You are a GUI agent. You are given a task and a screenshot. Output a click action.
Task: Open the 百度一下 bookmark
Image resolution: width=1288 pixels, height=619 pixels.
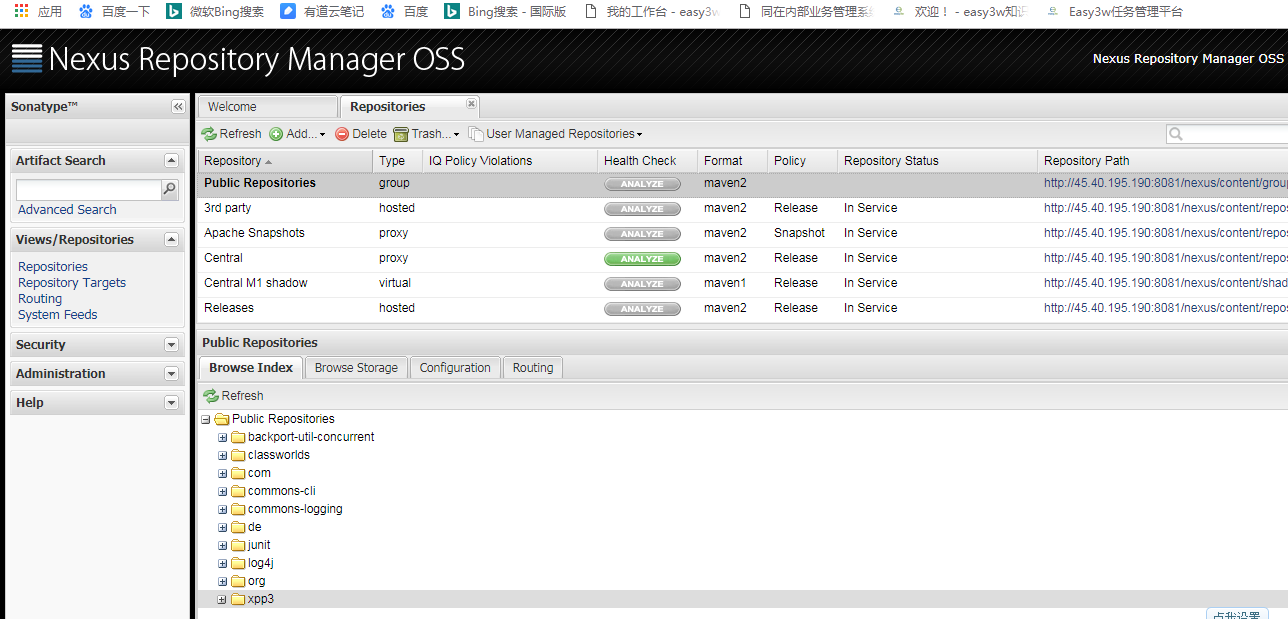click(x=114, y=12)
